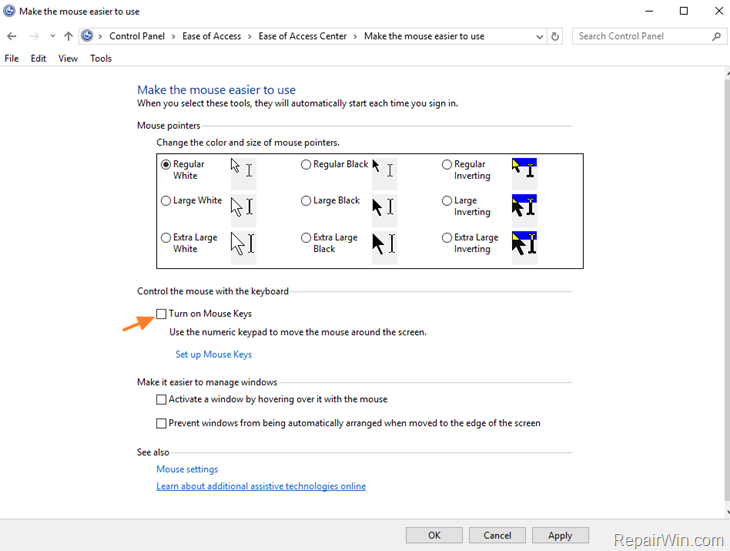Open the File menu
The width and height of the screenshot is (730, 551).
12,59
